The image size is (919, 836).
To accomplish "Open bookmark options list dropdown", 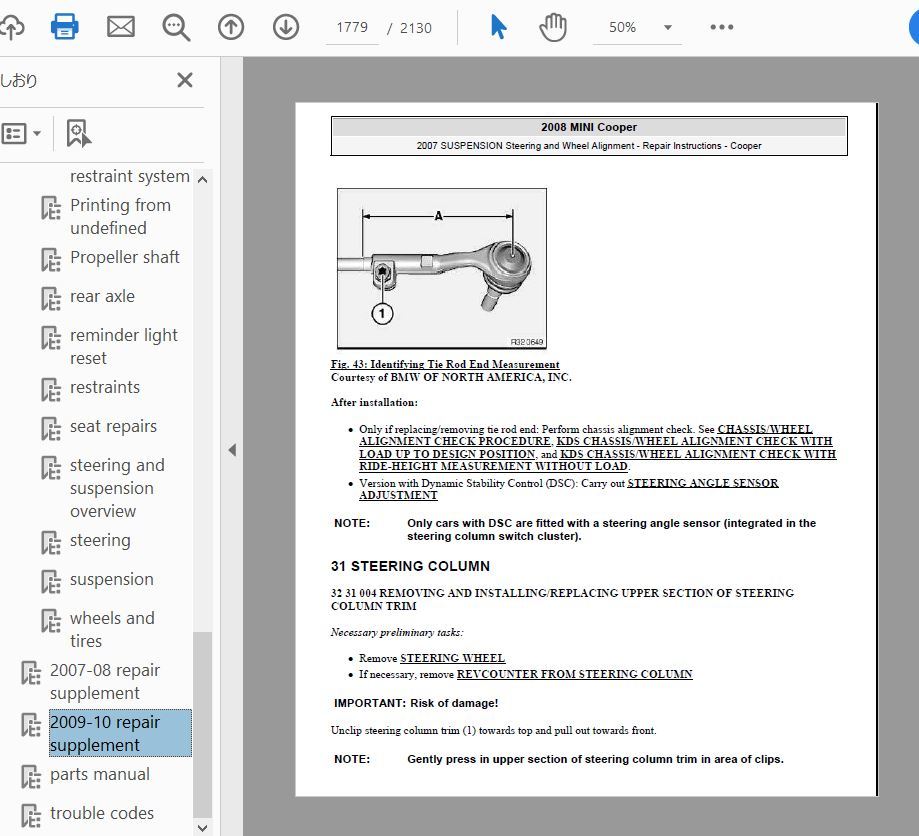I will [x=22, y=134].
